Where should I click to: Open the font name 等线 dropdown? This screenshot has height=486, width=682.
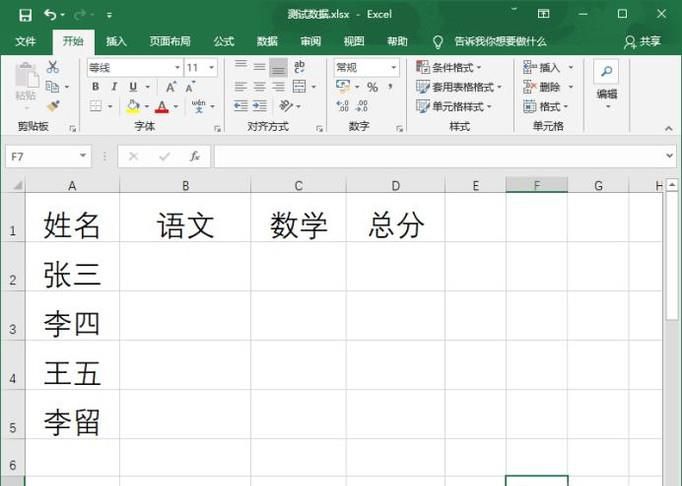click(177, 67)
